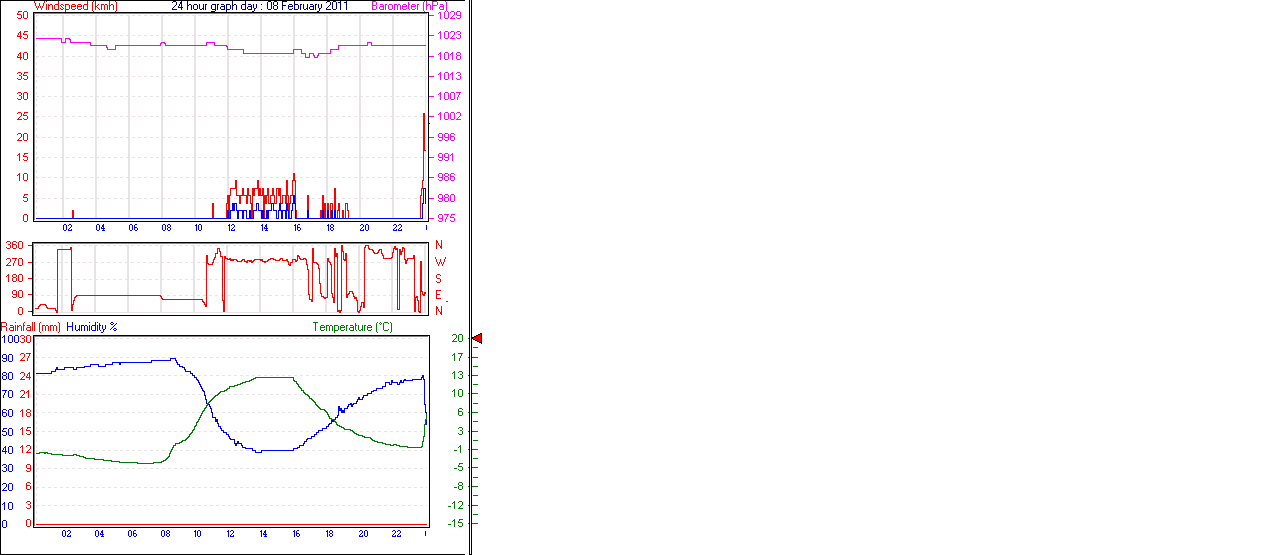Click hour 22 on the bottom graph time axis
Screen dimensions: 1272x555
point(395,534)
